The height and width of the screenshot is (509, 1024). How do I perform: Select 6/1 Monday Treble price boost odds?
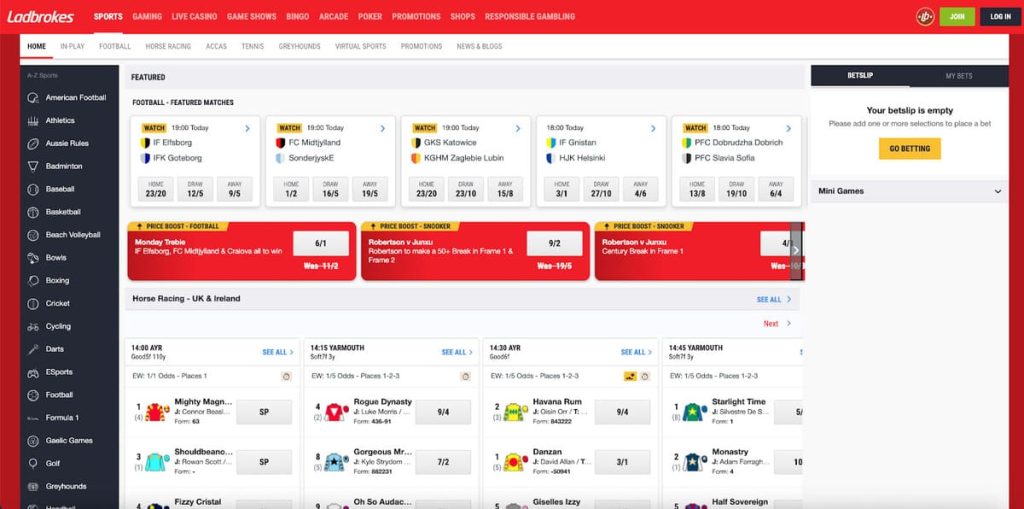coord(320,243)
